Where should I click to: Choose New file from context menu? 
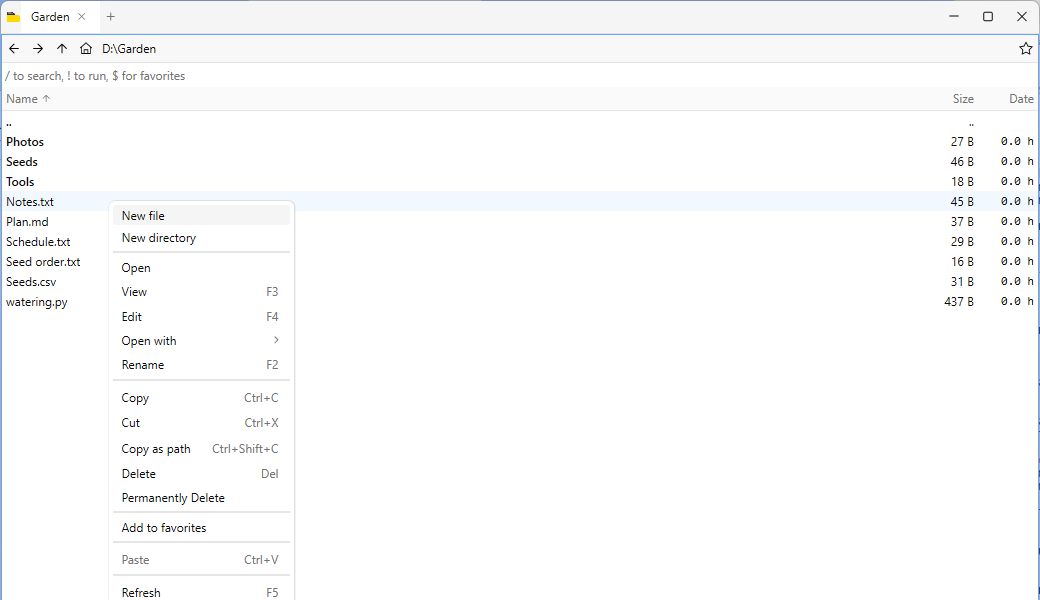(202, 215)
